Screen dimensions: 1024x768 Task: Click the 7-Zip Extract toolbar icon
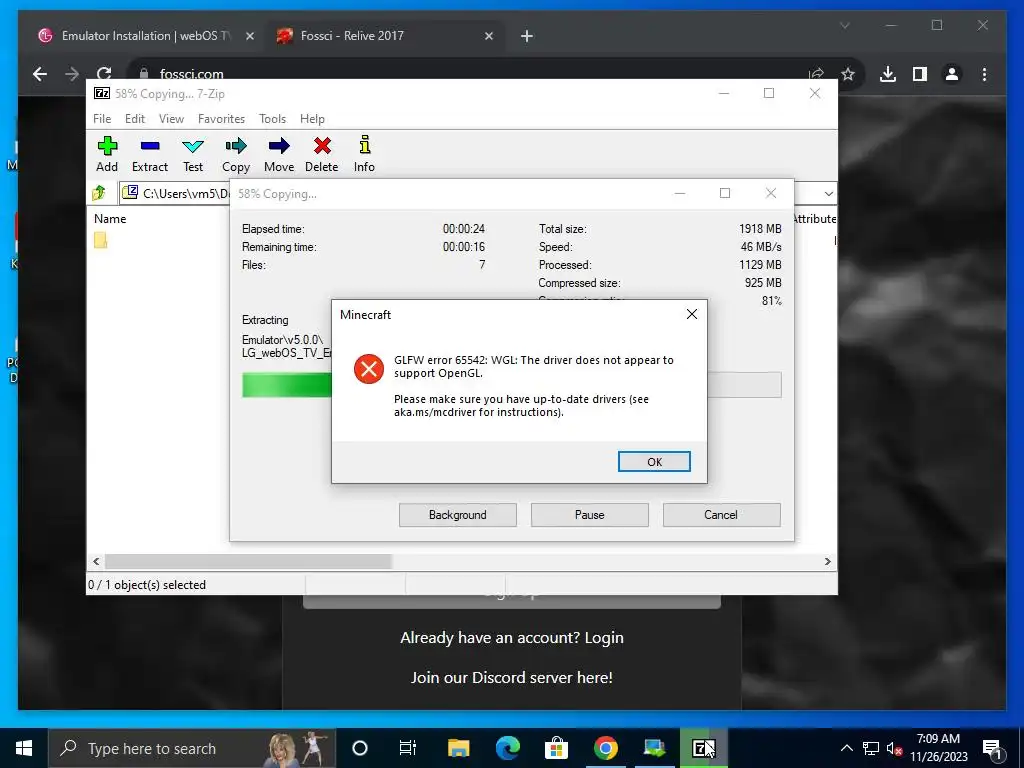[x=150, y=155]
